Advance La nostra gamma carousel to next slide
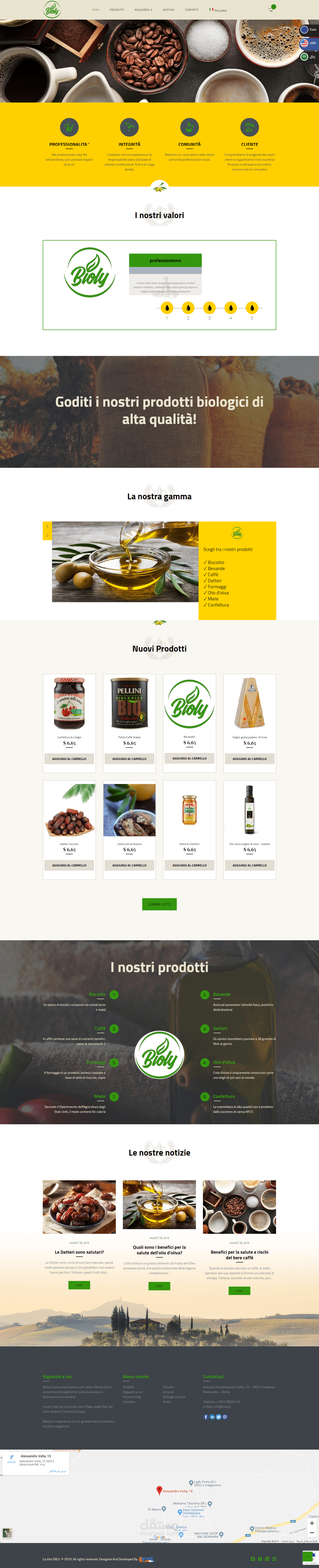Screen dimensions: 319x1568 pos(47,536)
